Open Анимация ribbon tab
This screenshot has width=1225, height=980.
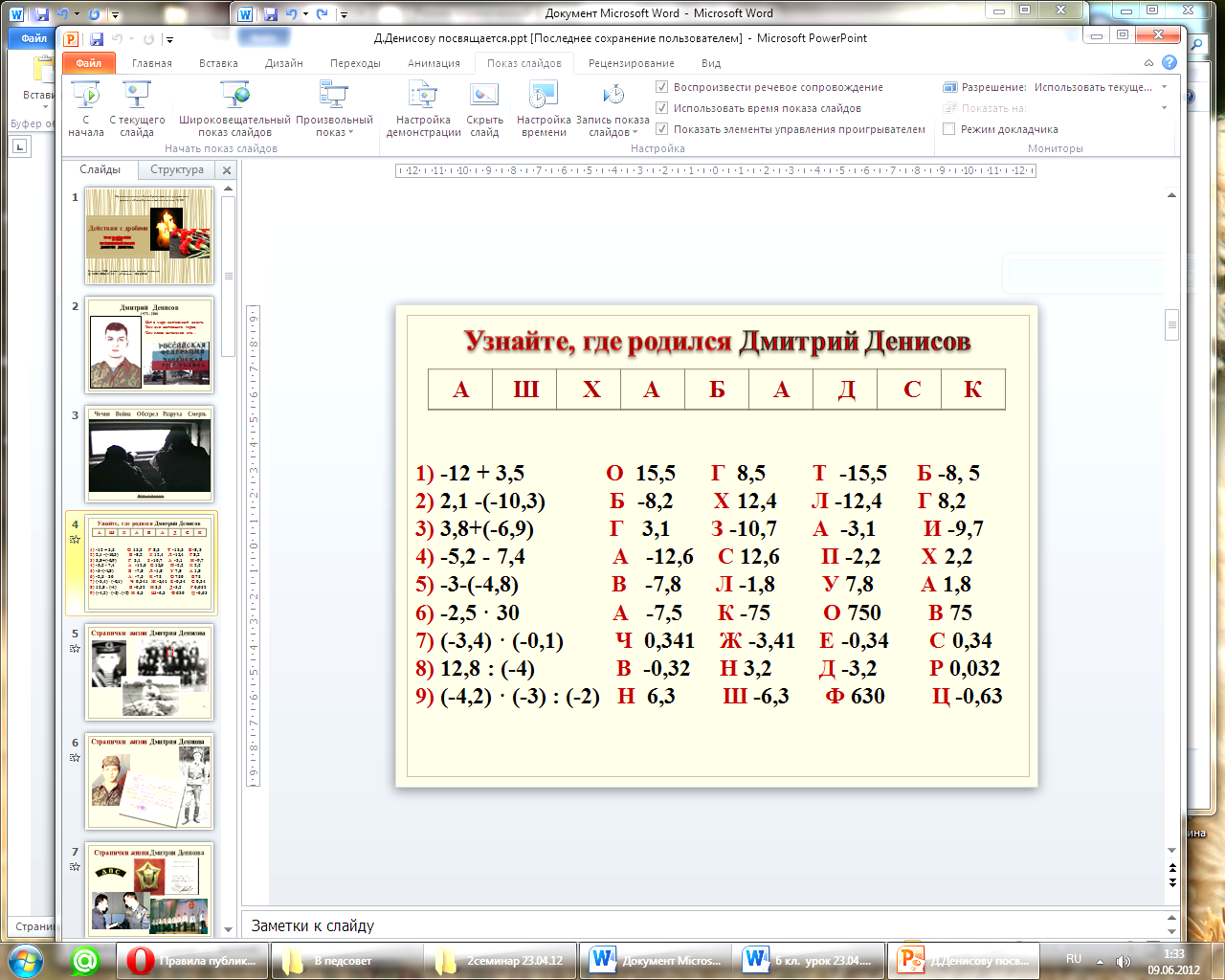[434, 63]
